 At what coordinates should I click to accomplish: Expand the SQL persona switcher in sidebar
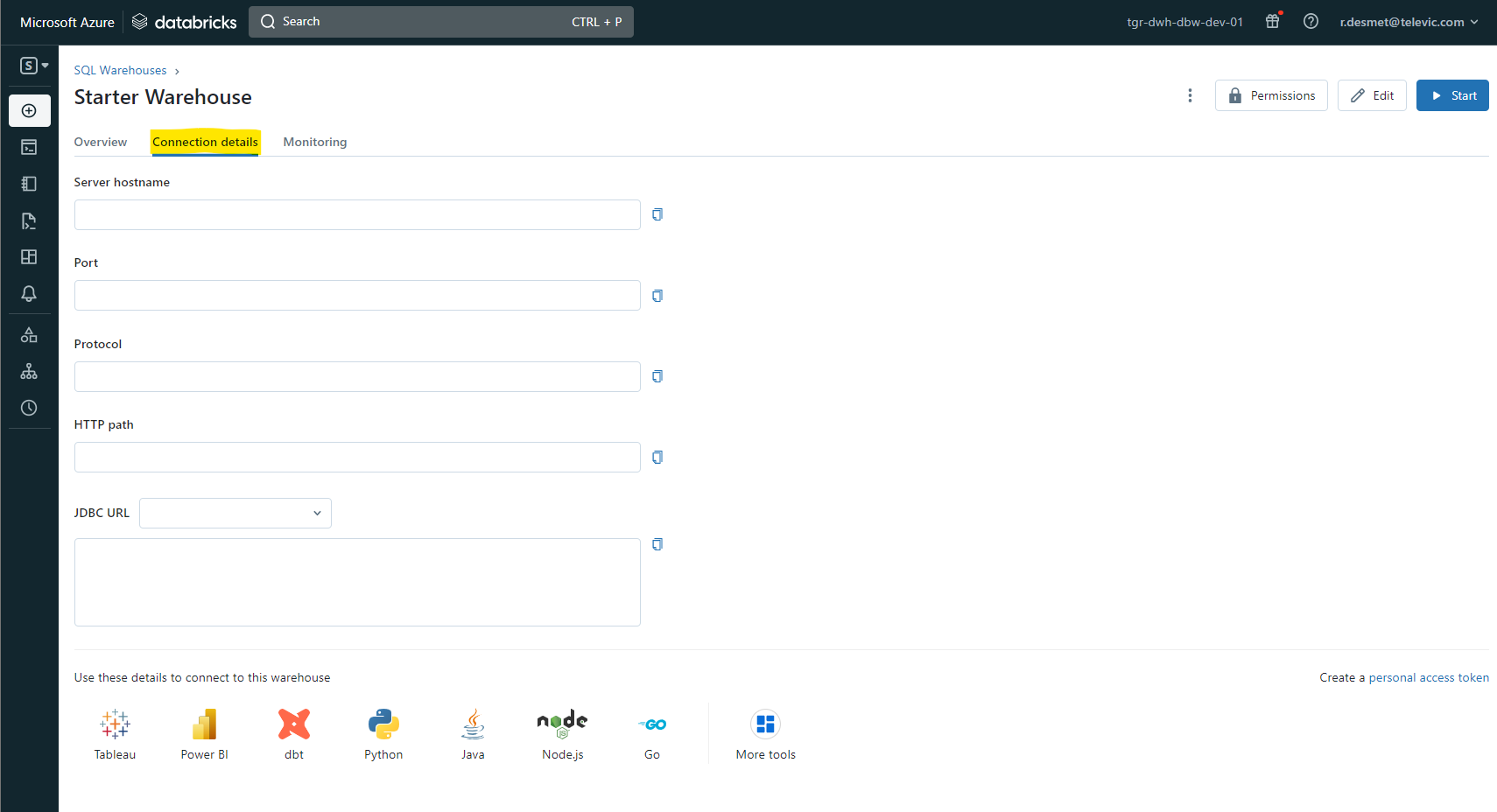[x=34, y=66]
